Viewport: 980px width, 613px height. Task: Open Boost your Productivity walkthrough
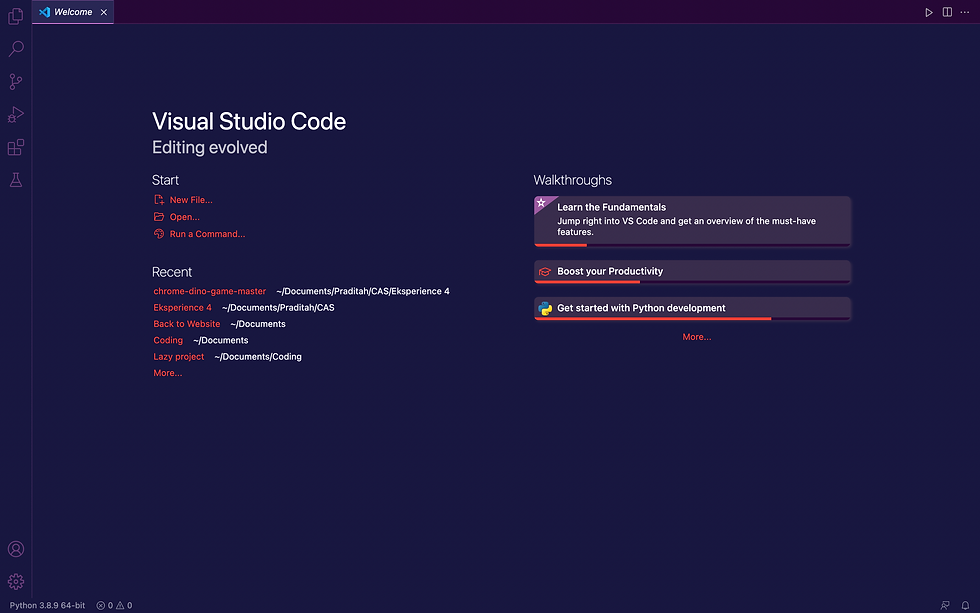click(692, 272)
